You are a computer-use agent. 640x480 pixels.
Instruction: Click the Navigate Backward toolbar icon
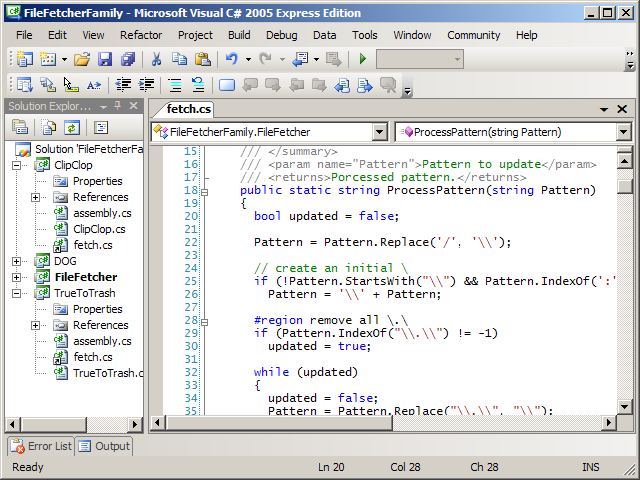click(301, 59)
